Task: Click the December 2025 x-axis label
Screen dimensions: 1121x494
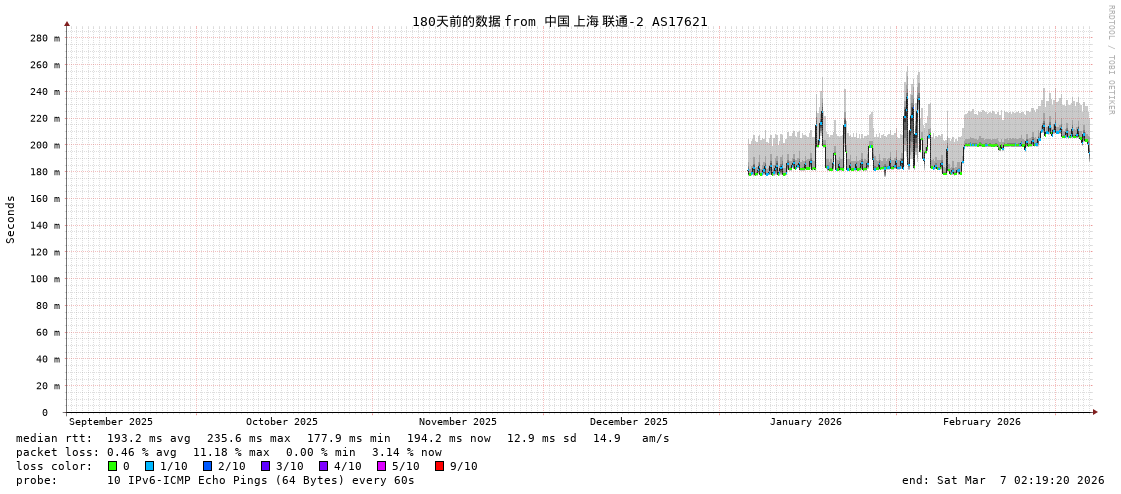Action: point(628,422)
